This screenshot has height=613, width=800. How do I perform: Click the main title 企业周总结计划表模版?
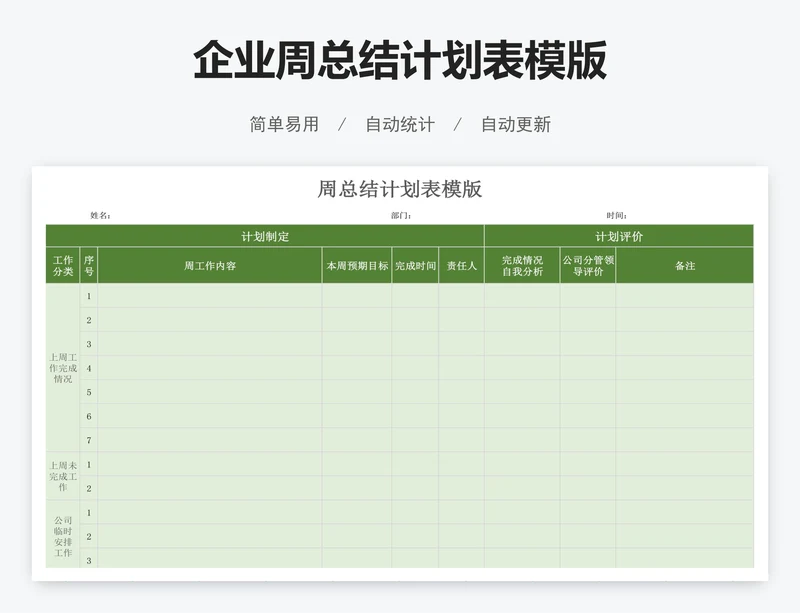(400, 60)
